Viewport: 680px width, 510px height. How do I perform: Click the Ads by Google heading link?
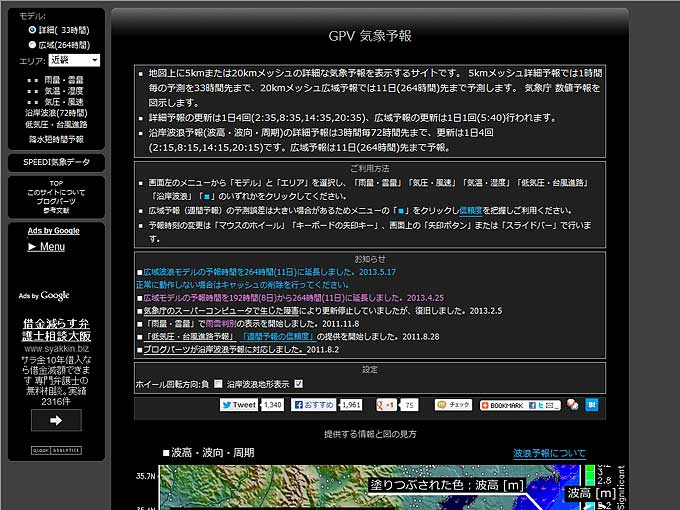54,231
